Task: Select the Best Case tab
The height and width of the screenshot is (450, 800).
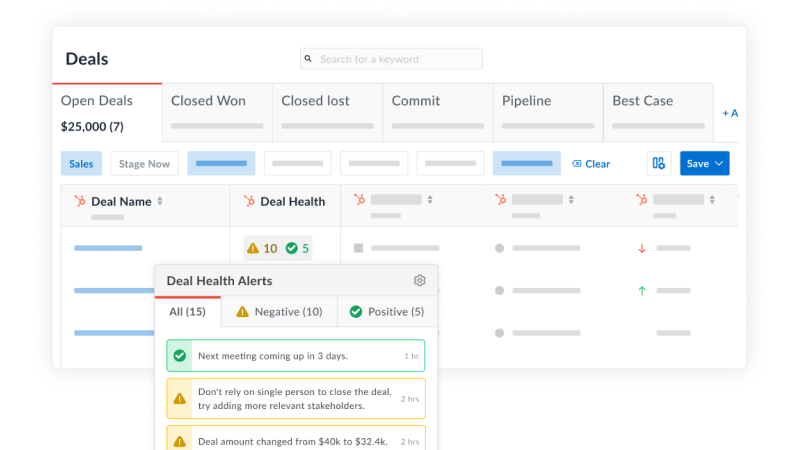Action: pyautogui.click(x=658, y=113)
